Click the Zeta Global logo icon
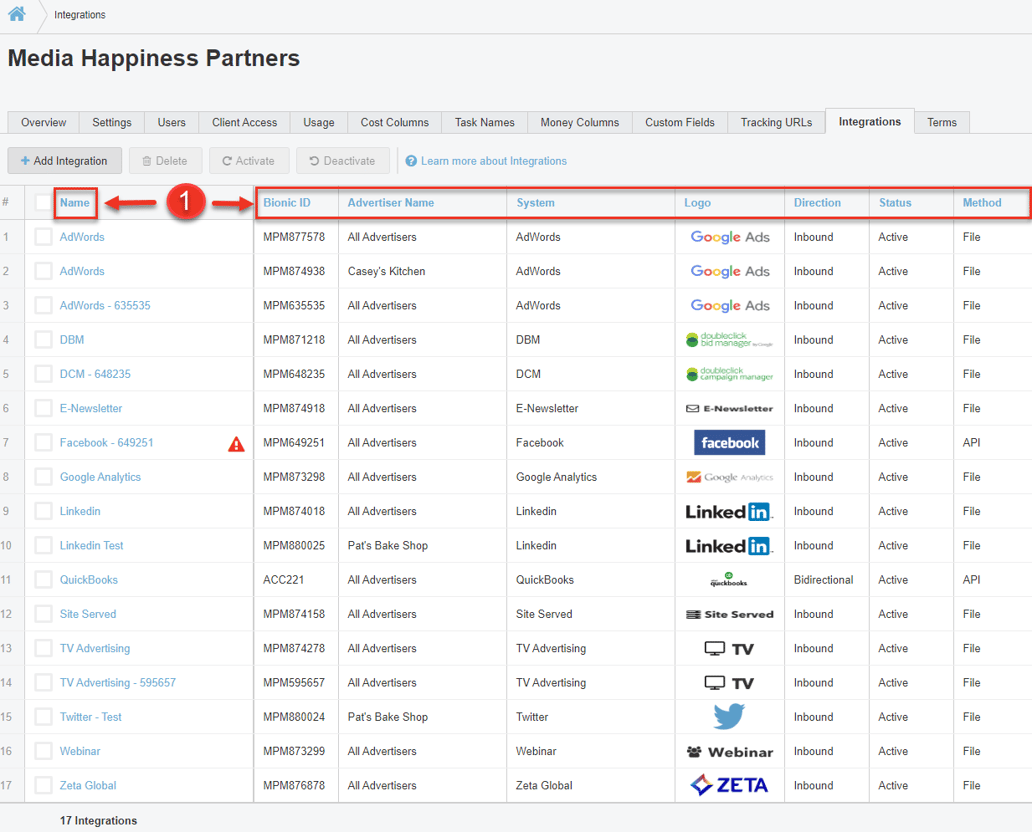Image resolution: width=1032 pixels, height=832 pixels. (x=729, y=785)
